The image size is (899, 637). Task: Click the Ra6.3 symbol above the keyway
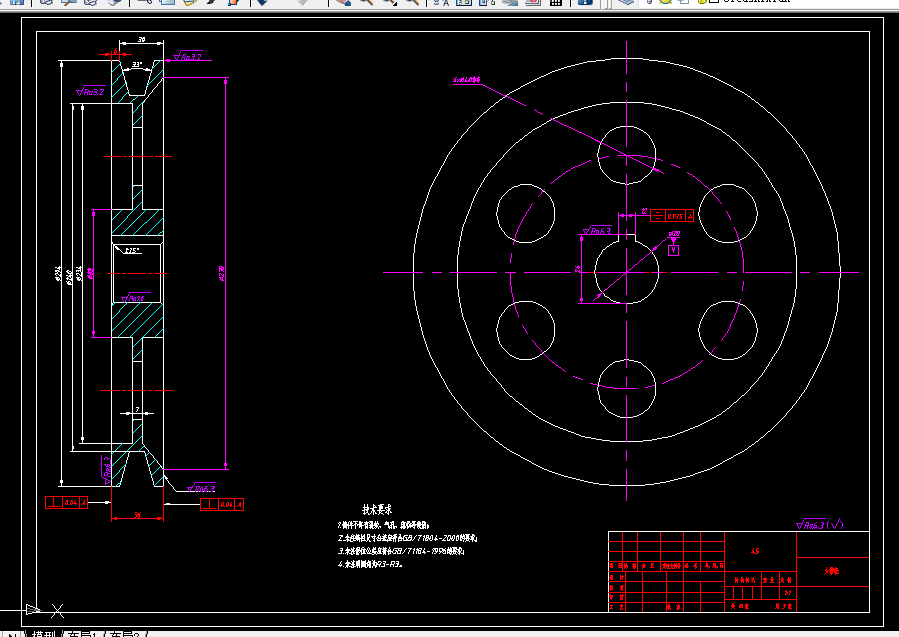coord(597,230)
